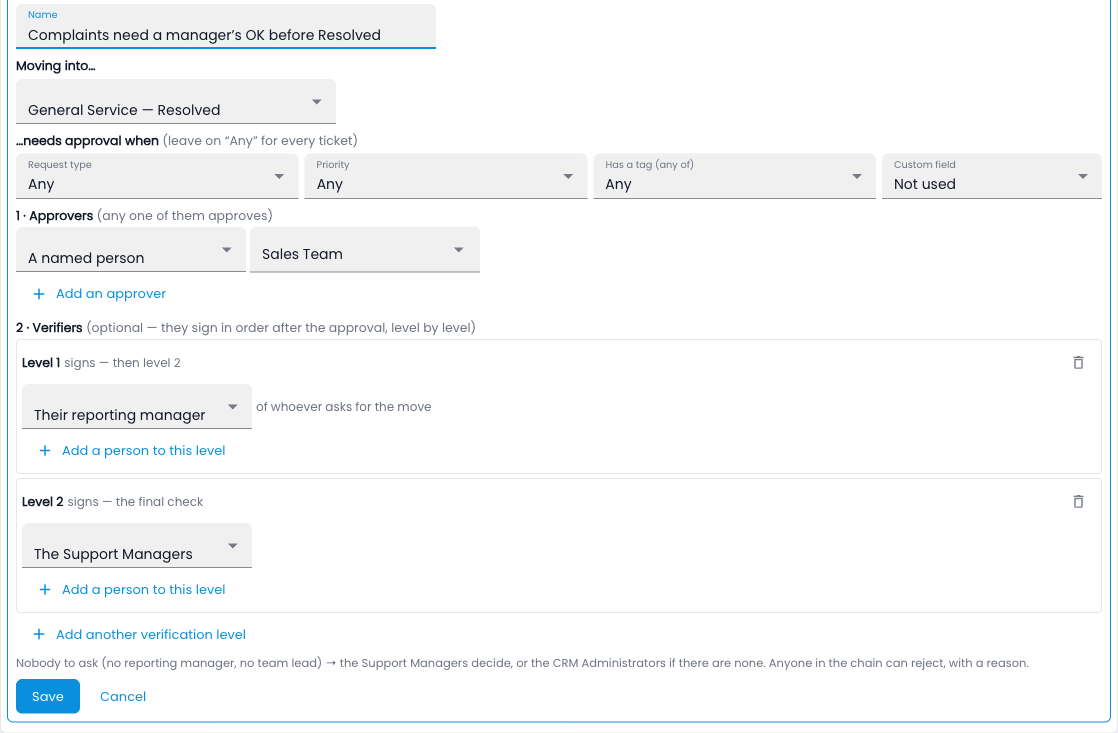The height and width of the screenshot is (733, 1118).
Task: Click the plus icon beside Add an approver
Action: [39, 294]
